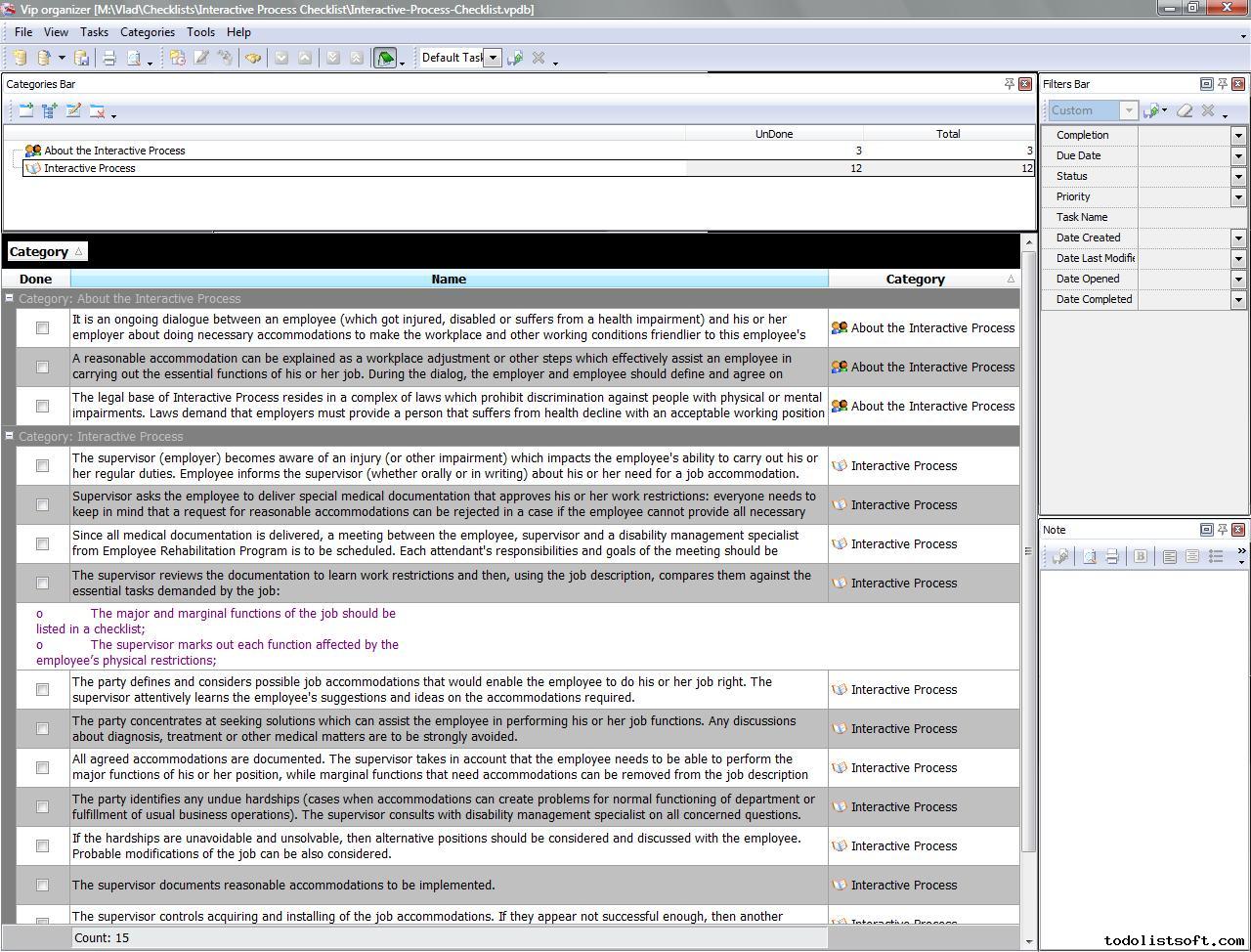Click the bullet list icon in Note toolbar
Screen dimensions: 1251x952
click(x=1216, y=556)
